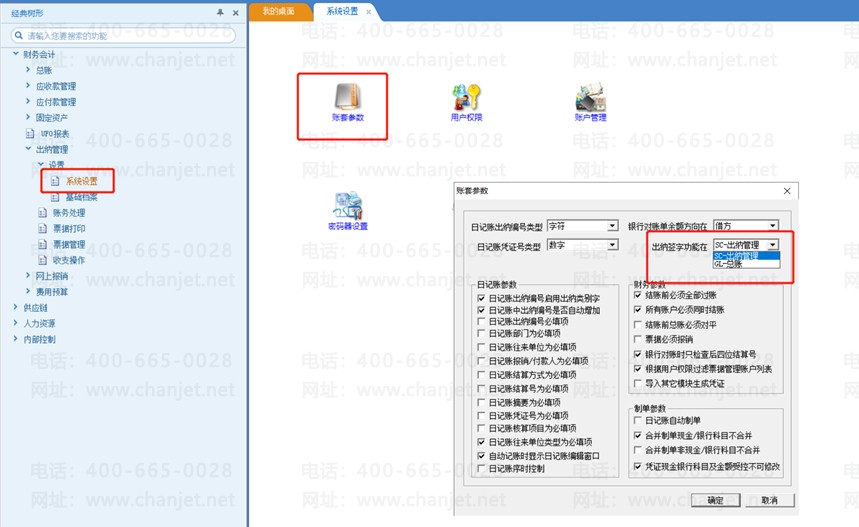
Task: Click the document icon beside 收支操作
Action: pyautogui.click(x=42, y=260)
